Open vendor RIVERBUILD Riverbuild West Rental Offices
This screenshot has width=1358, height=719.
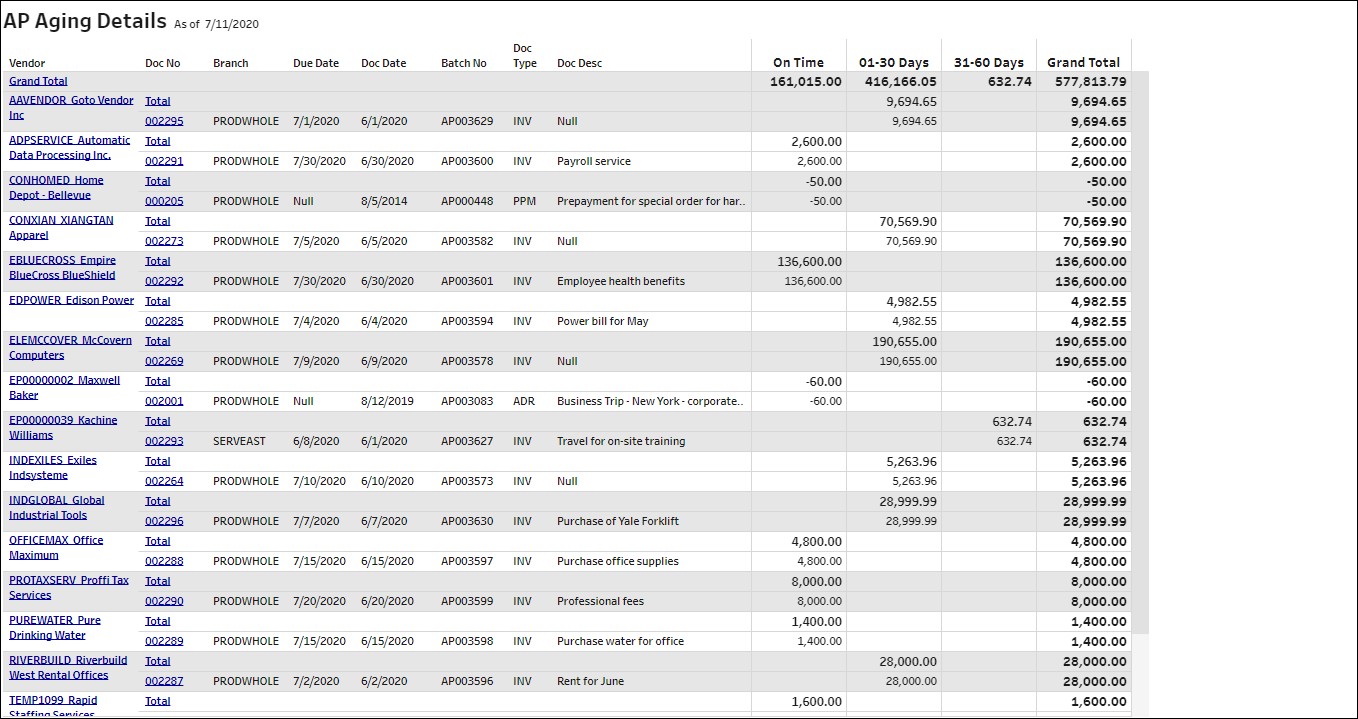tap(68, 668)
